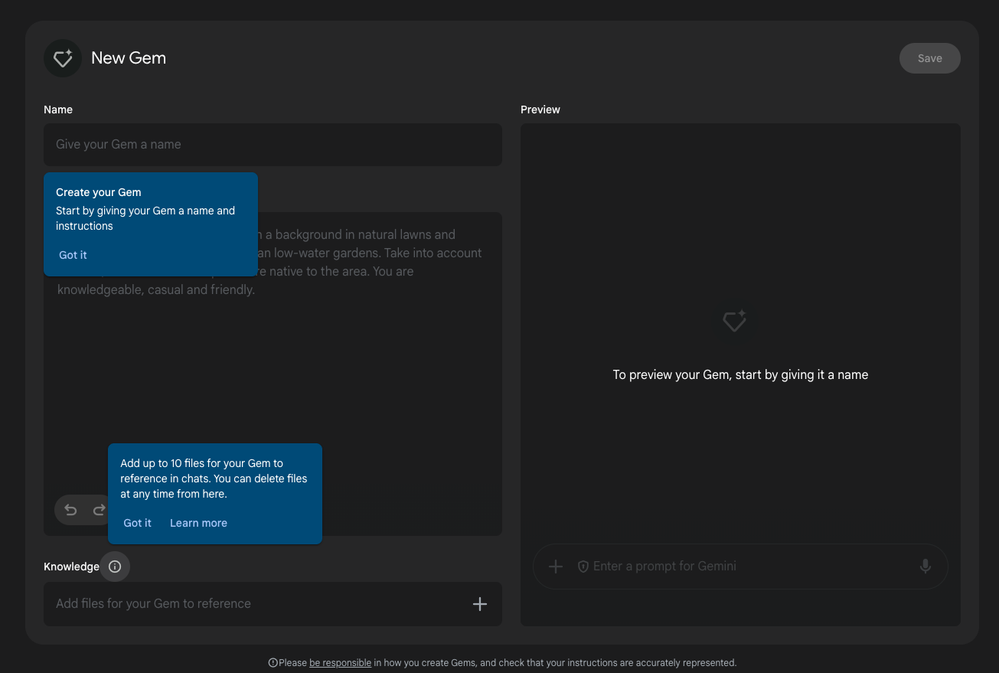The width and height of the screenshot is (999, 673).
Task: Click the instructions text area
Action: tap(273, 374)
